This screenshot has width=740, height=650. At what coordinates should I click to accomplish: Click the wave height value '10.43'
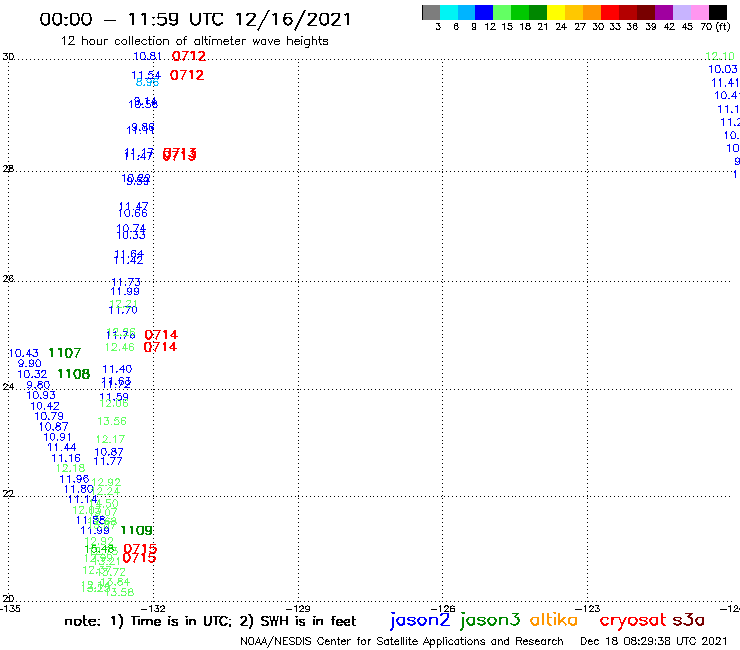(x=24, y=353)
